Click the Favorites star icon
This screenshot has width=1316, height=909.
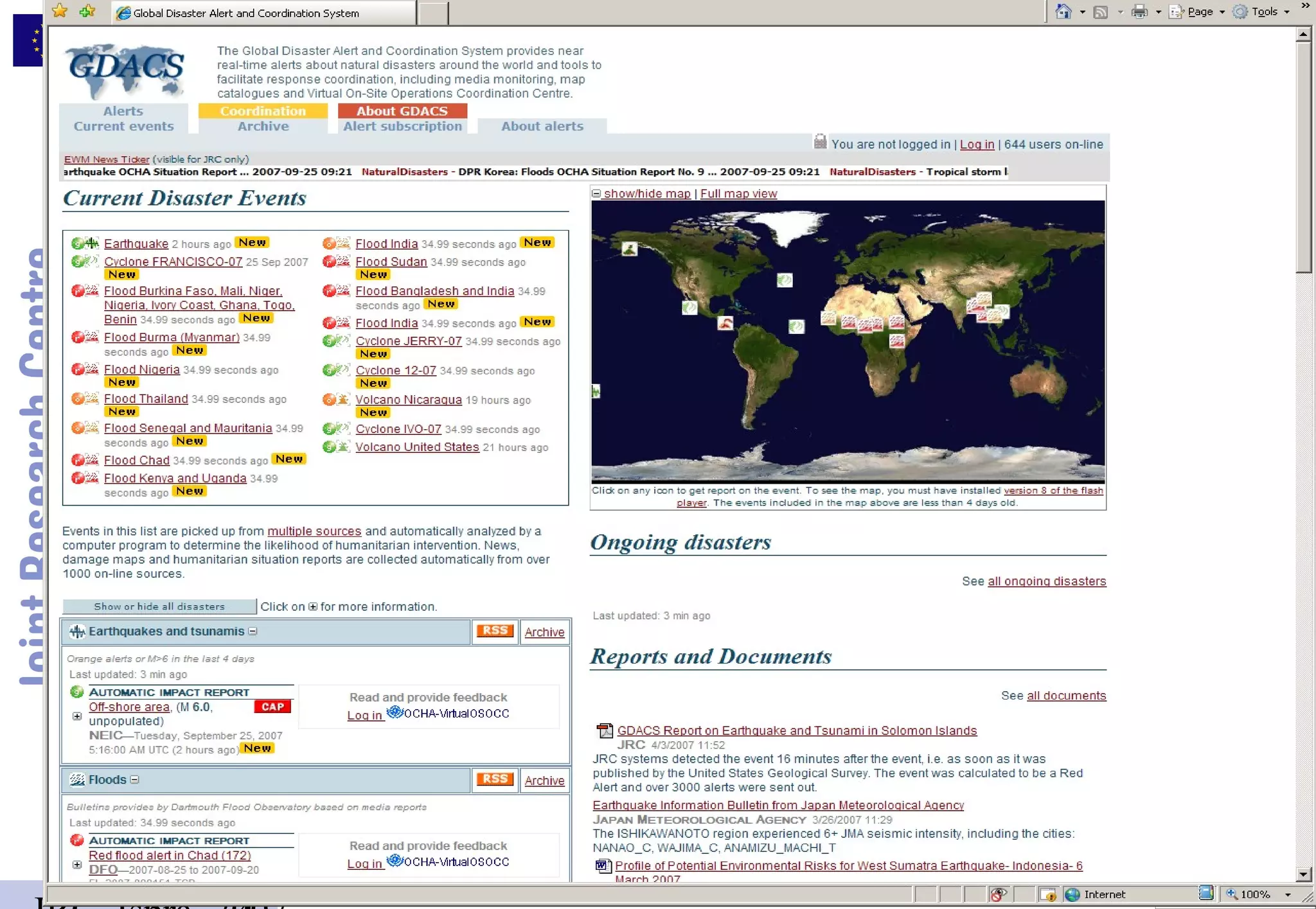tap(60, 11)
